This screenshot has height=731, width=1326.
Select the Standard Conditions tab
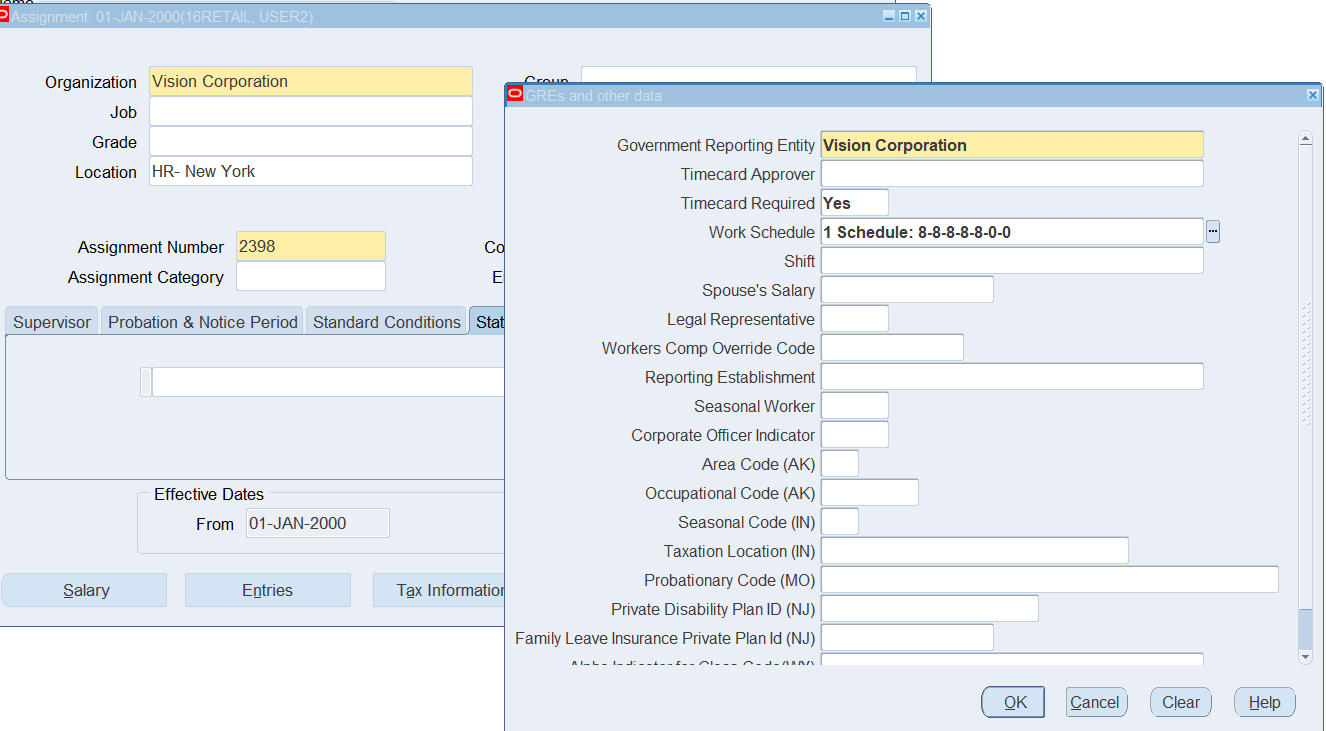[x=387, y=322]
